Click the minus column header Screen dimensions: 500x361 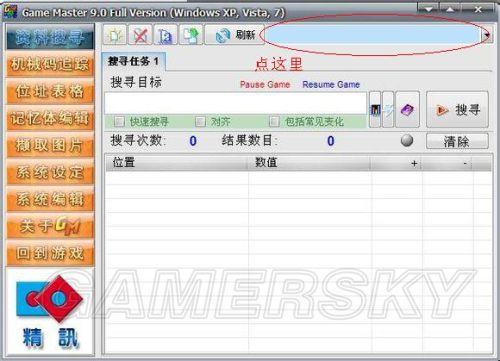[447, 163]
